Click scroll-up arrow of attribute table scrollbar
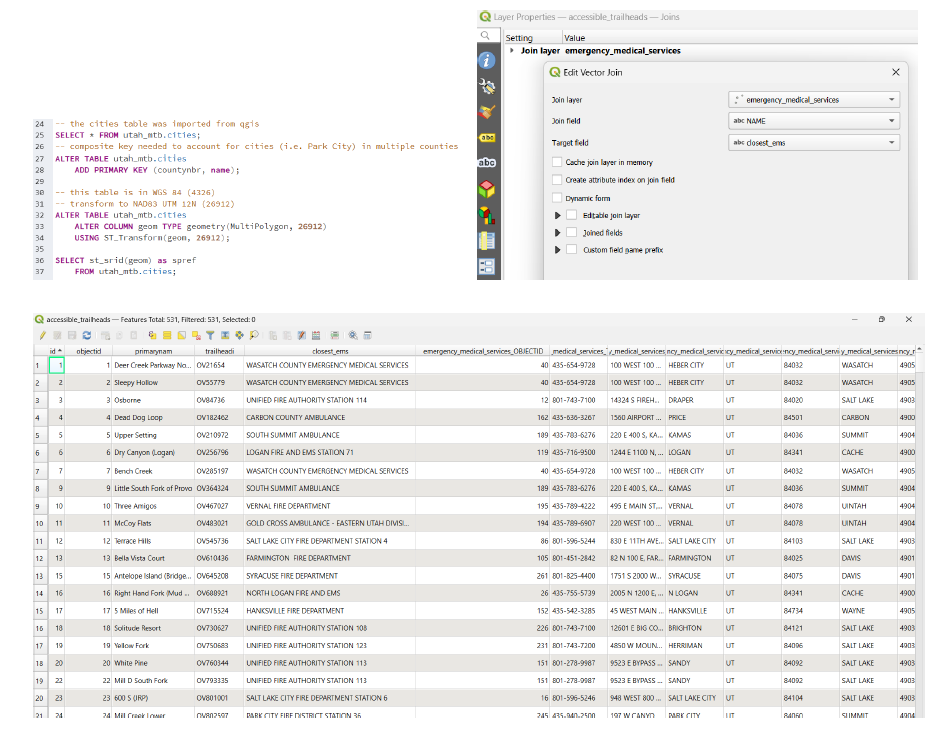 click(920, 350)
